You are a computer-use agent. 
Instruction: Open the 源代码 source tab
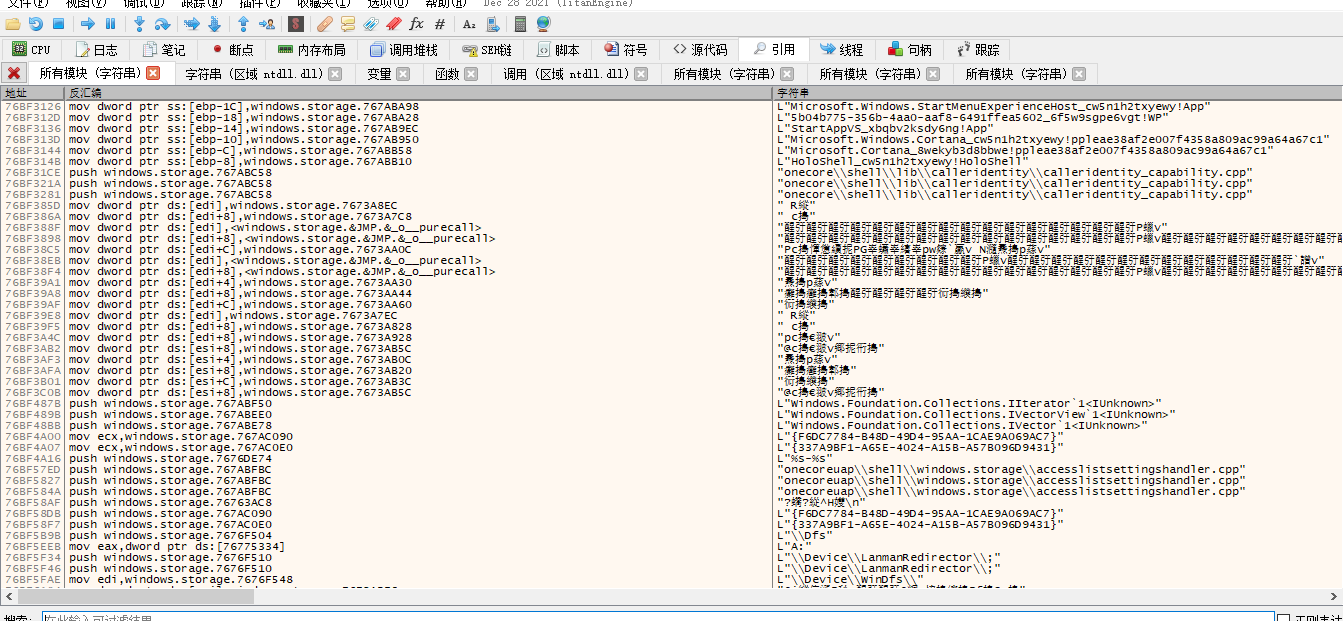699,49
